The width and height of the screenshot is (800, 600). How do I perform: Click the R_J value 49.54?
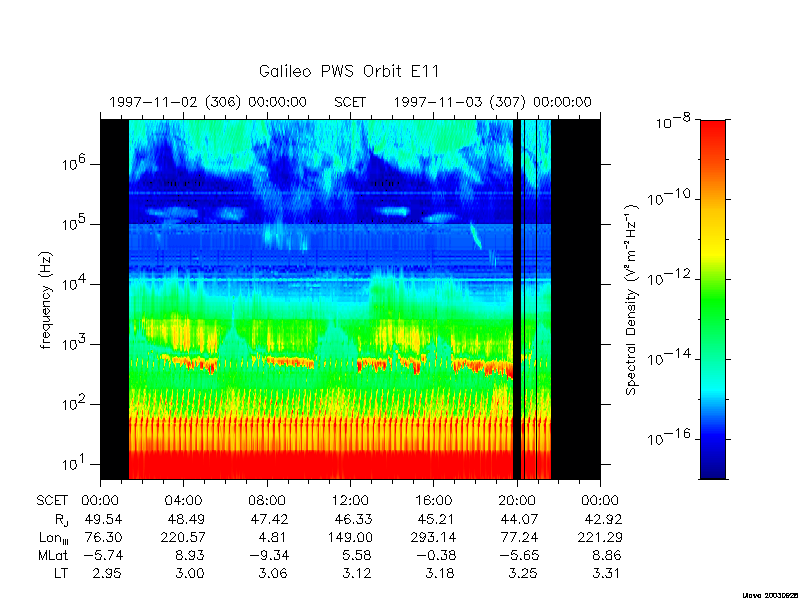pos(102,519)
